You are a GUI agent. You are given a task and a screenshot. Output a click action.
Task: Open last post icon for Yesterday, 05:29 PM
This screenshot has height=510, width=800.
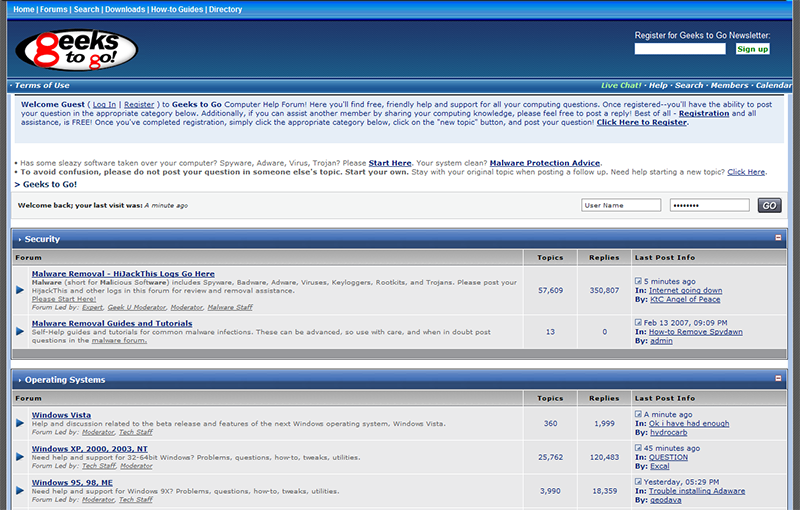pos(638,481)
